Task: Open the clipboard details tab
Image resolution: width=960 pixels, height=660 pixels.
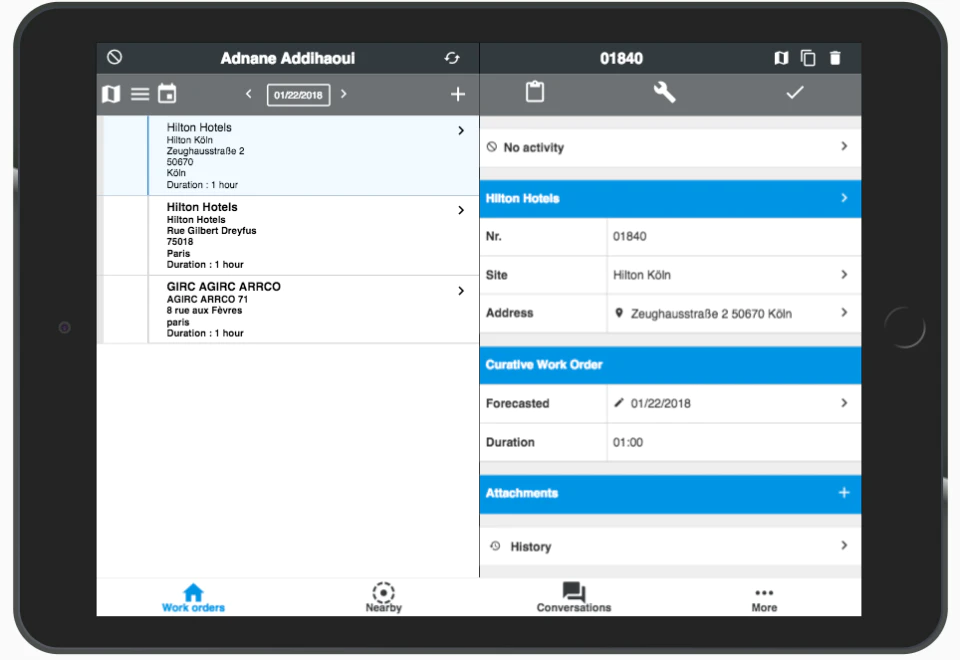Action: (x=534, y=92)
